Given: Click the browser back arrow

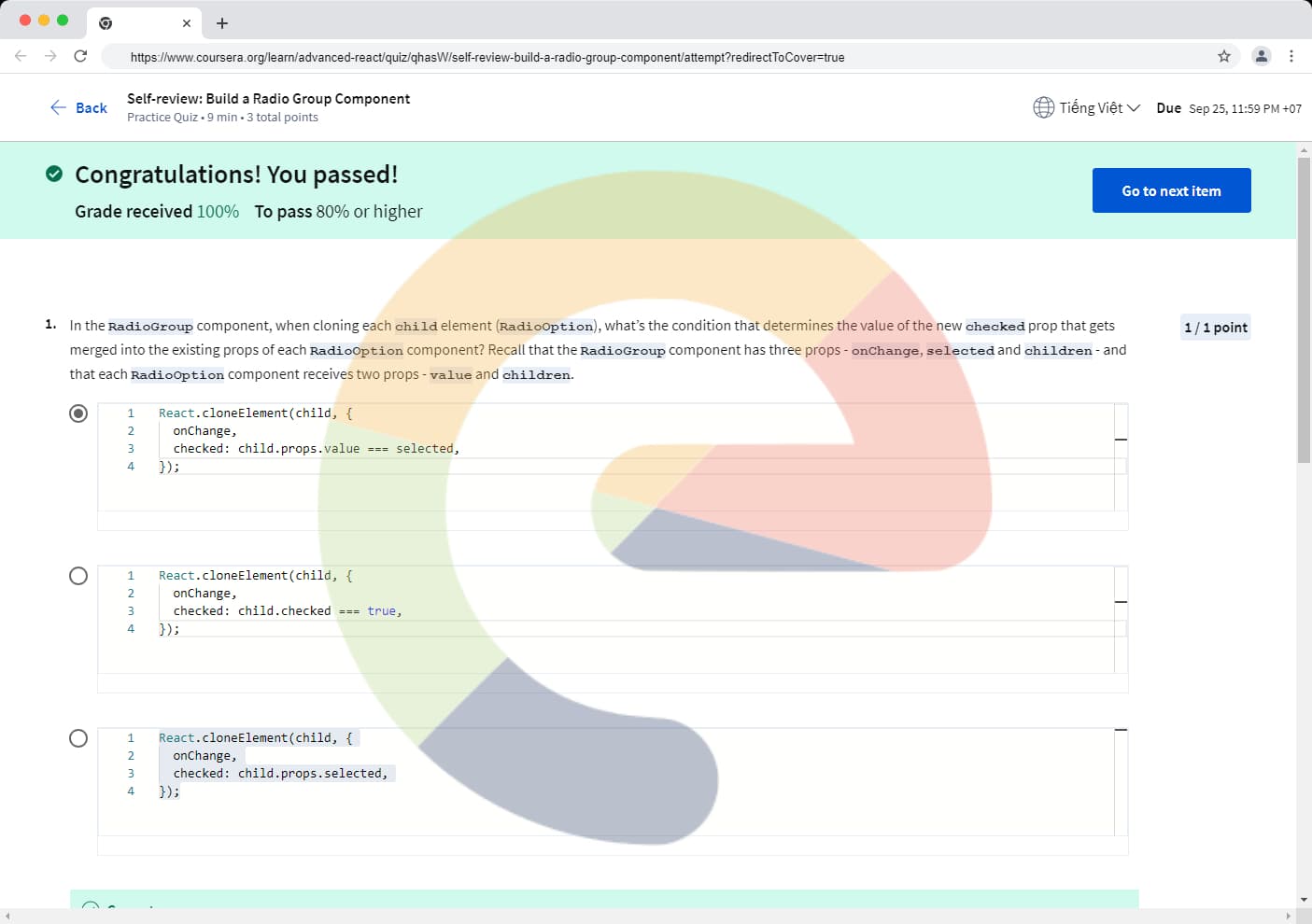Looking at the screenshot, I should pyautogui.click(x=21, y=56).
